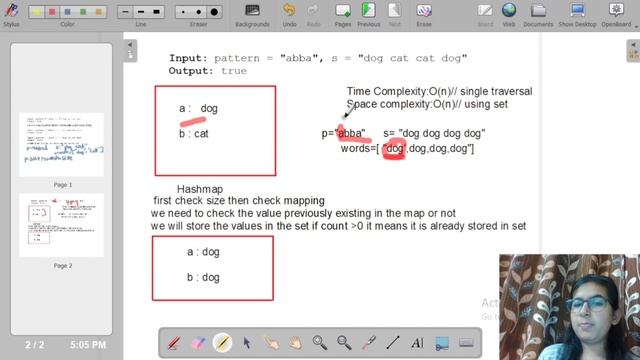Select the arrow Selector tool
Image resolution: width=640 pixels, height=360 pixels.
[247, 343]
